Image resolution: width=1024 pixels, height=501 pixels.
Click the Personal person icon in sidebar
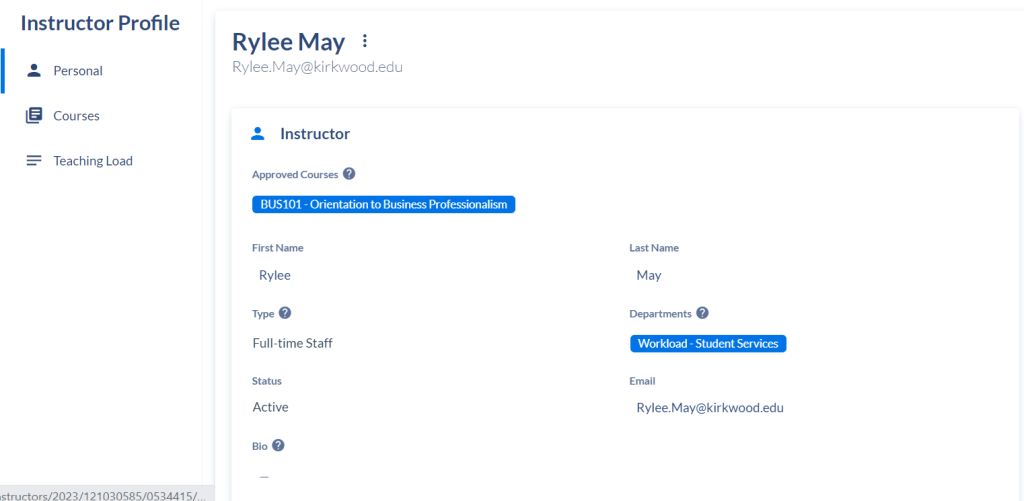click(x=34, y=71)
